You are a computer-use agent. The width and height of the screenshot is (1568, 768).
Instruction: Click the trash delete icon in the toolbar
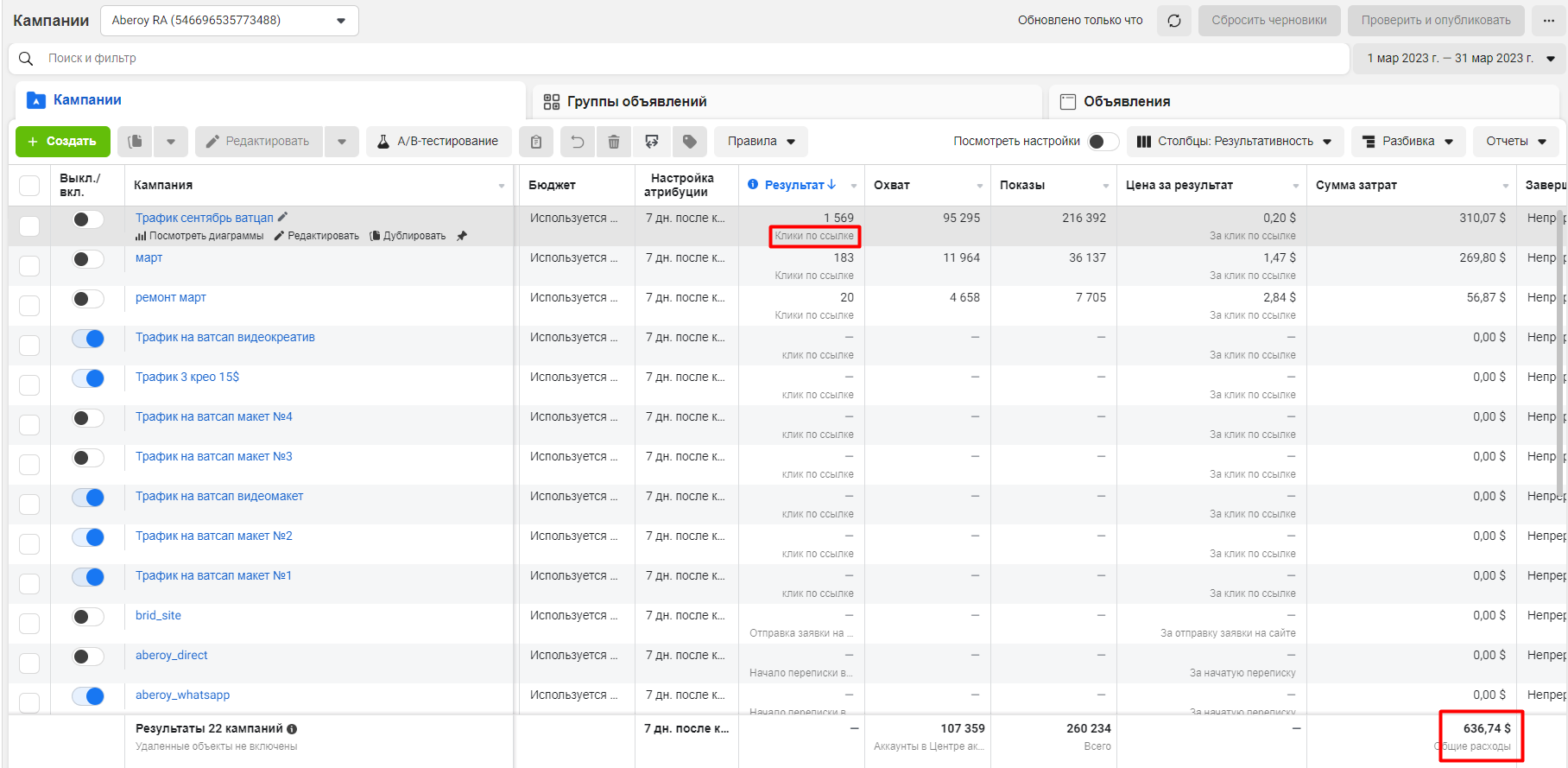pos(614,142)
